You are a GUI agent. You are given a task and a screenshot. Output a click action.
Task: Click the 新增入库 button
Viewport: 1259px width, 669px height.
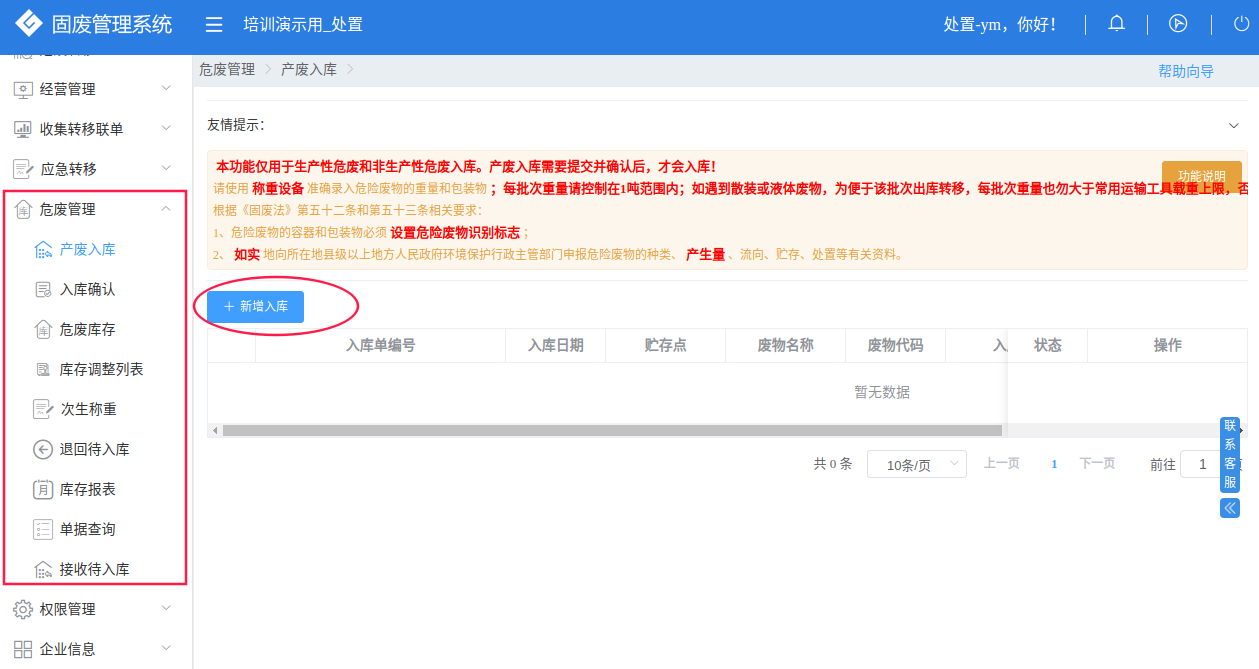pyautogui.click(x=256, y=306)
